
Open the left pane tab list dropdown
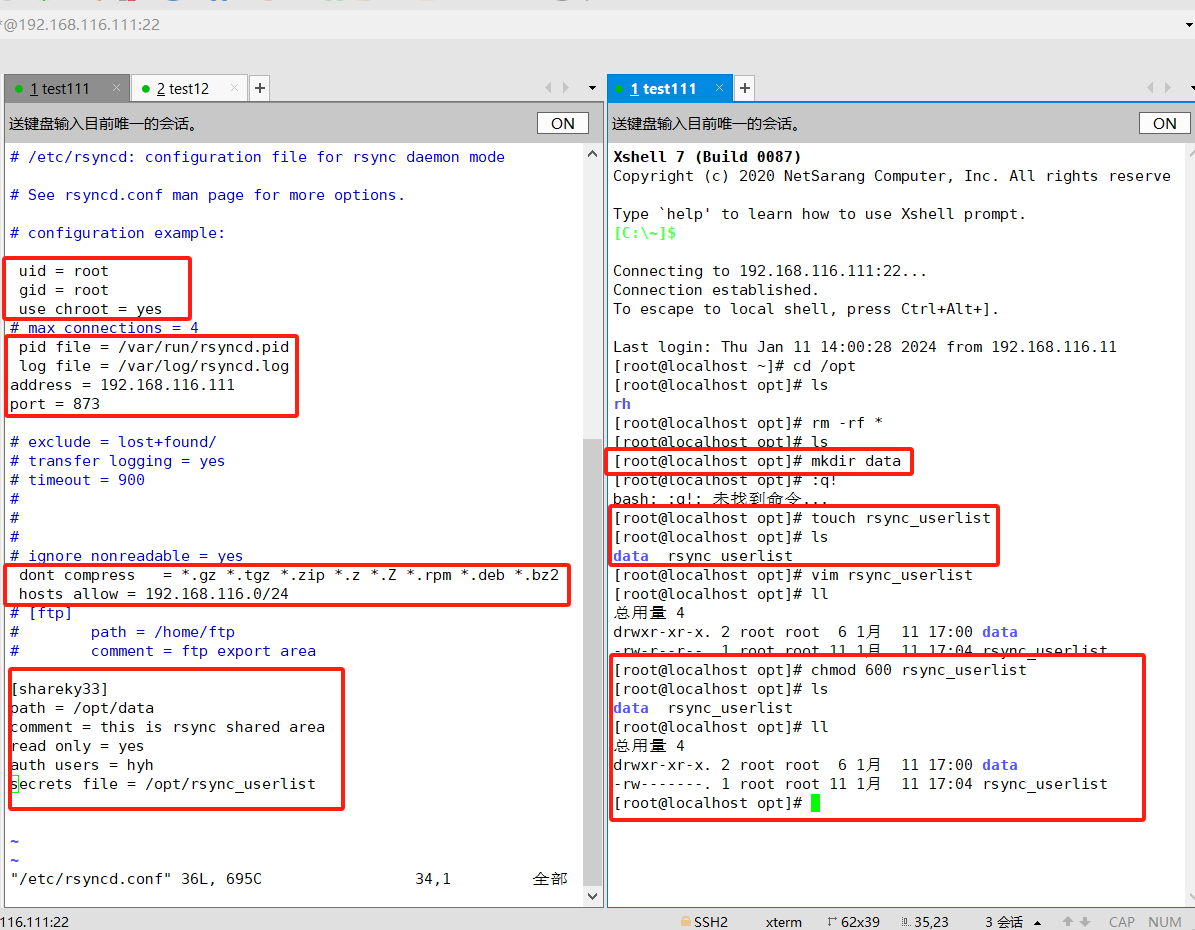pyautogui.click(x=592, y=88)
